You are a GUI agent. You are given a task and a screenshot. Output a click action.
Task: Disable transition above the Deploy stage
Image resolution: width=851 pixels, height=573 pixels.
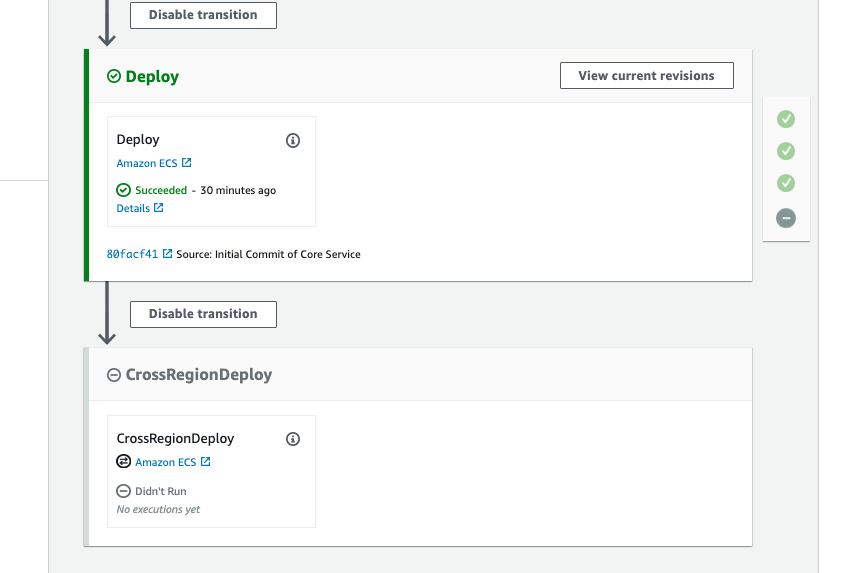point(204,15)
